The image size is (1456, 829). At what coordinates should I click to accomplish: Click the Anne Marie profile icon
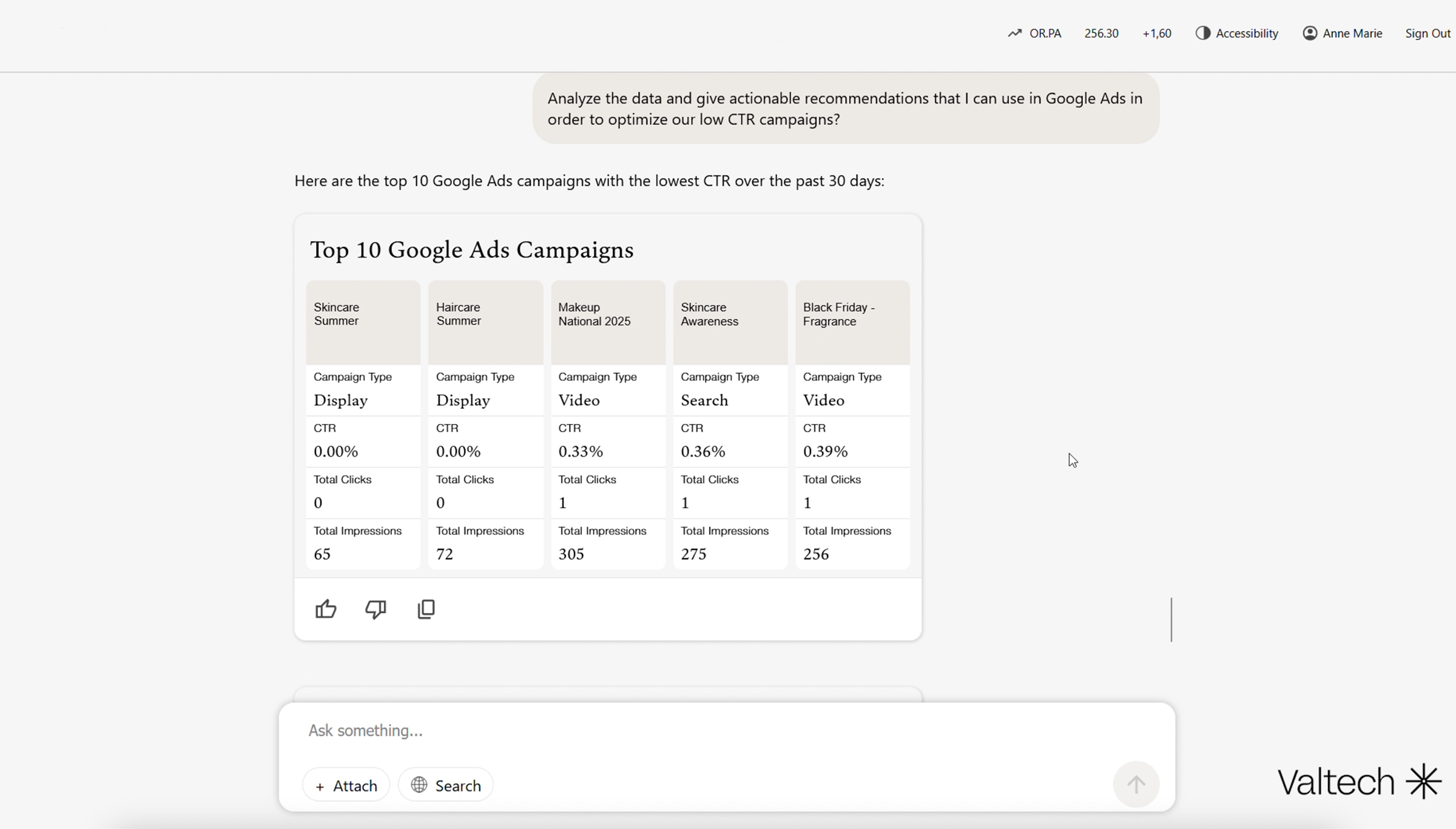[1310, 33]
